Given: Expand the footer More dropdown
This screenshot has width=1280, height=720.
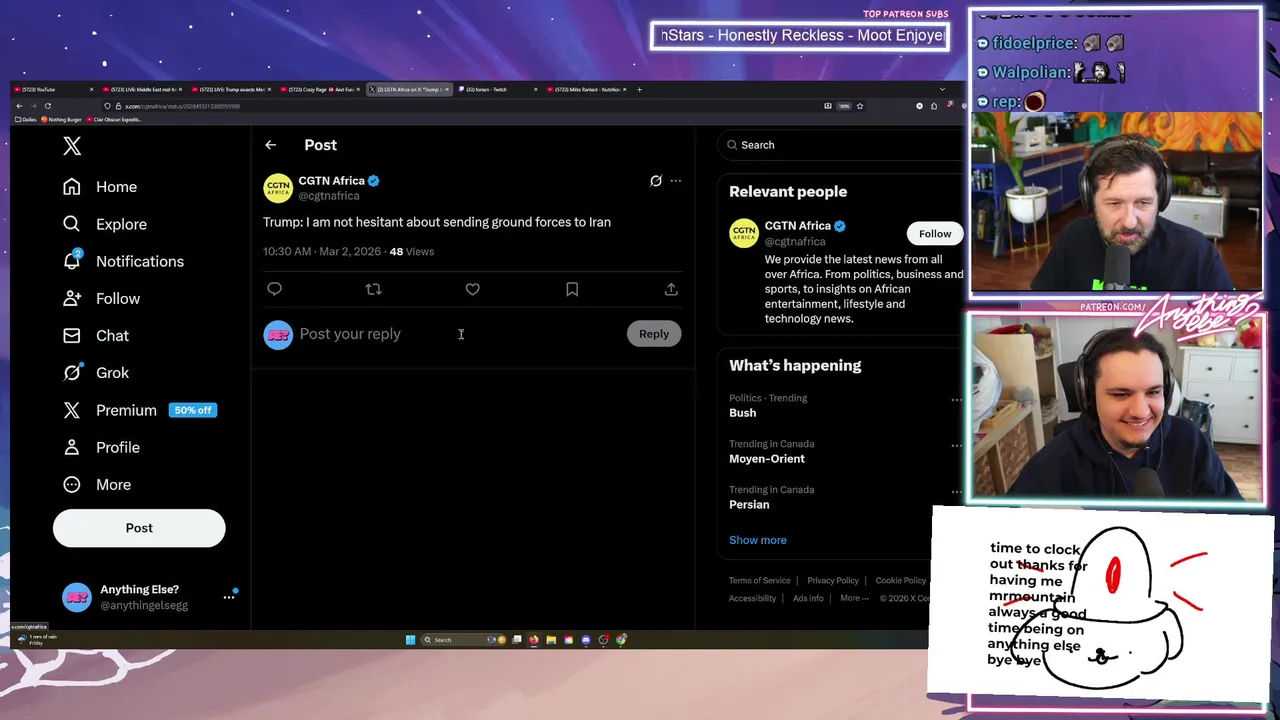Looking at the screenshot, I should (x=854, y=599).
